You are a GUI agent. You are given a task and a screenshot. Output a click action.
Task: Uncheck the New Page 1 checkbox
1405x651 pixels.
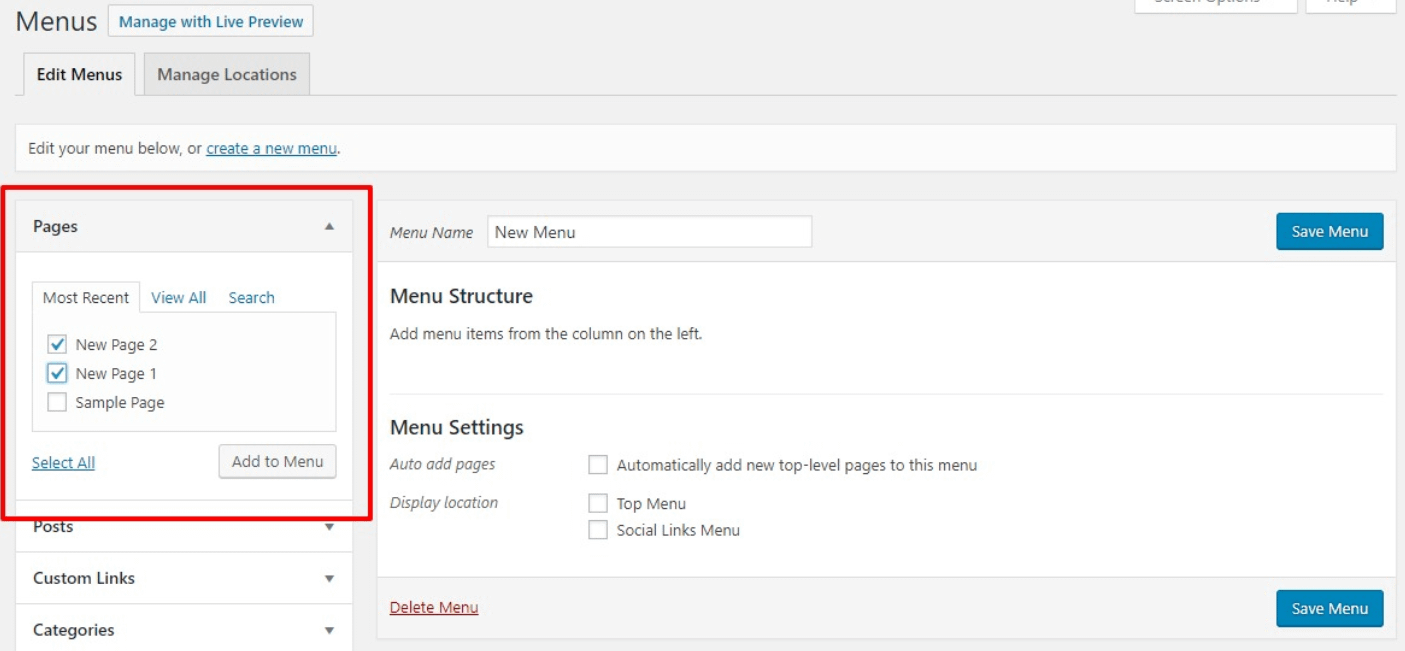pos(57,373)
